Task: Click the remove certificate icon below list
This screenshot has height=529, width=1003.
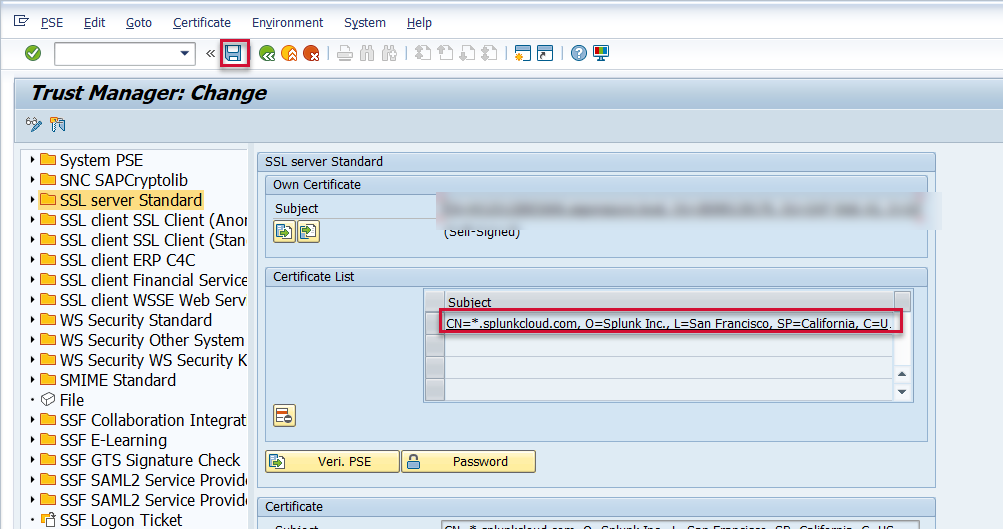Action: [x=284, y=416]
